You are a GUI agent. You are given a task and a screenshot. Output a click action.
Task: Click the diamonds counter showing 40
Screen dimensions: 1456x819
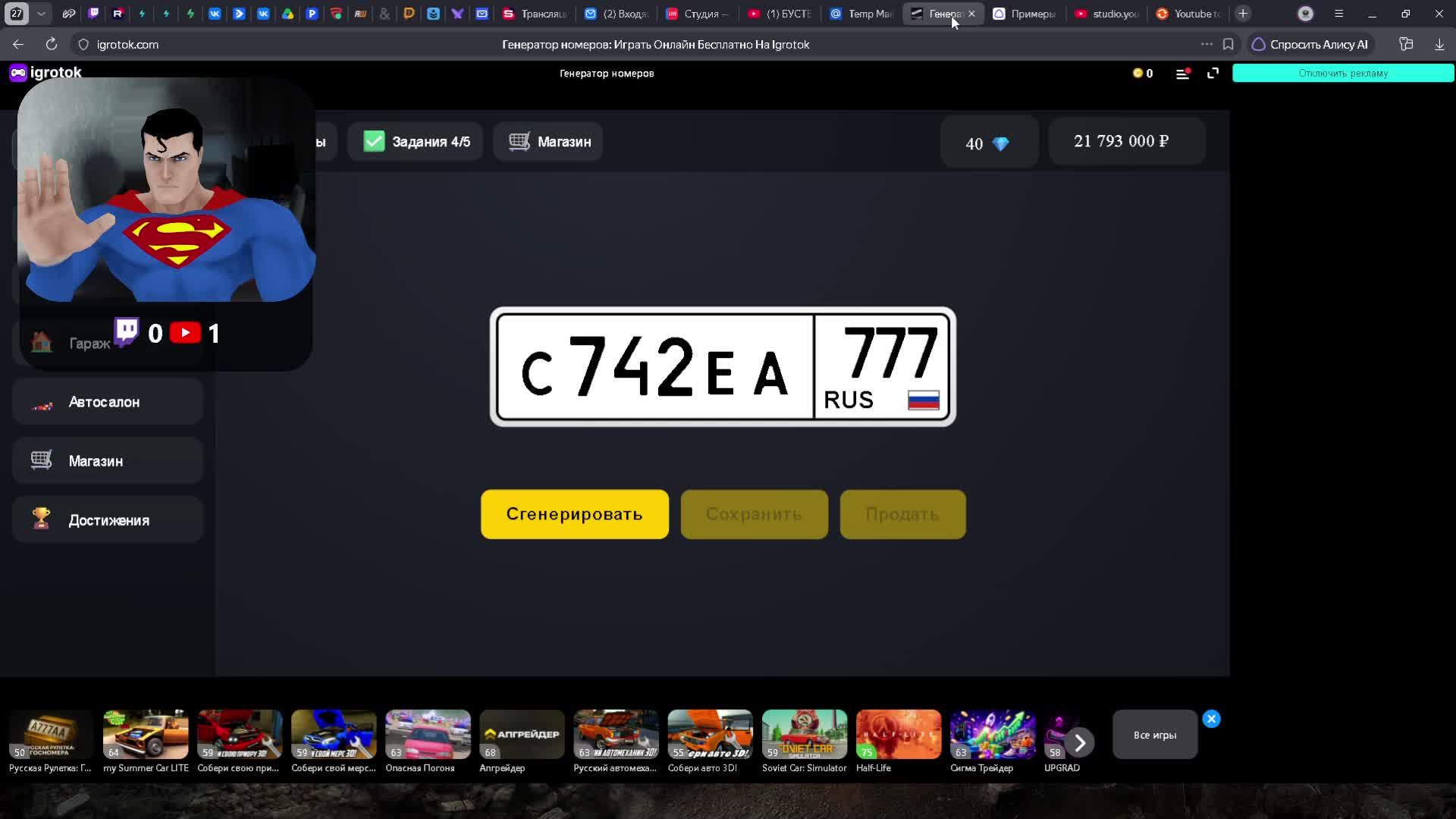pos(989,143)
